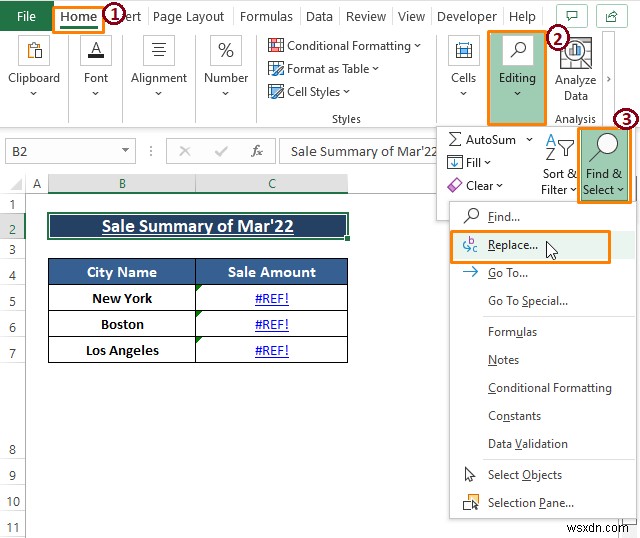This screenshot has height=538, width=640.
Task: Click the Number percent icon
Action: (x=226, y=51)
